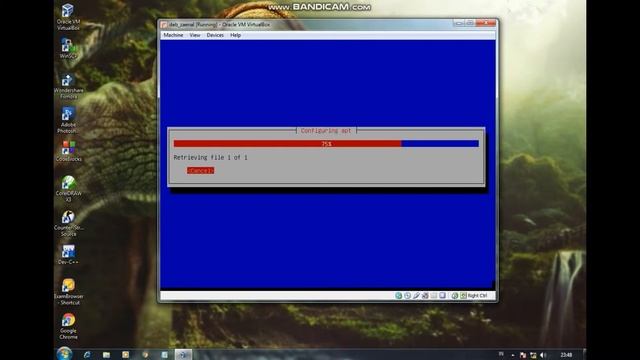Select the ExamBrowser Shortcut desktop icon
The image size is (640, 360).
coord(68,291)
